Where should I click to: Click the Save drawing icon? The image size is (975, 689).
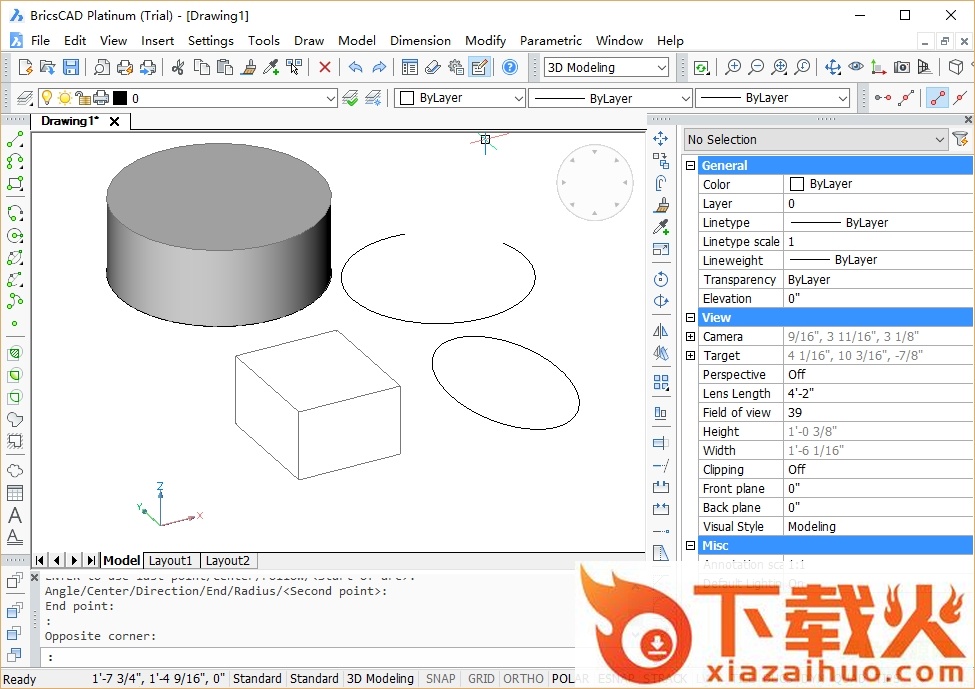click(x=71, y=67)
